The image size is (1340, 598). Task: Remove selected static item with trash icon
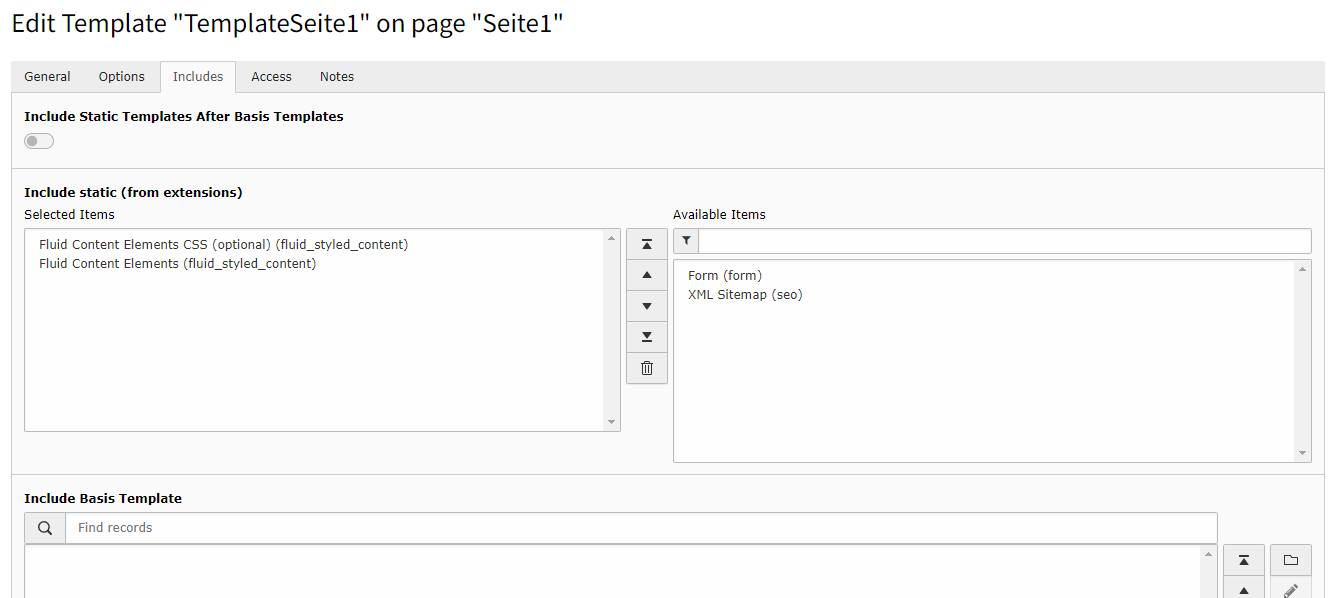click(647, 368)
